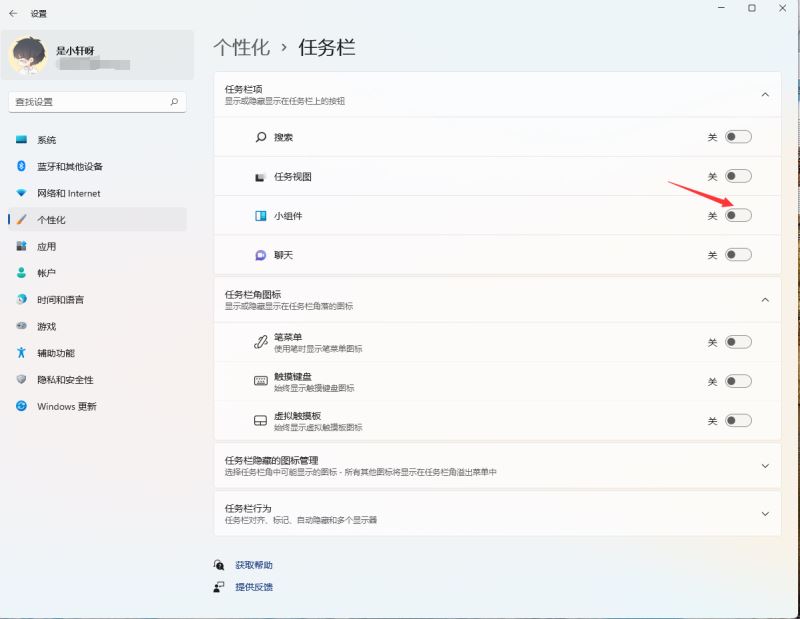Click the 系统 monitor icon in sidebar
The height and width of the screenshot is (619, 800).
(x=21, y=139)
